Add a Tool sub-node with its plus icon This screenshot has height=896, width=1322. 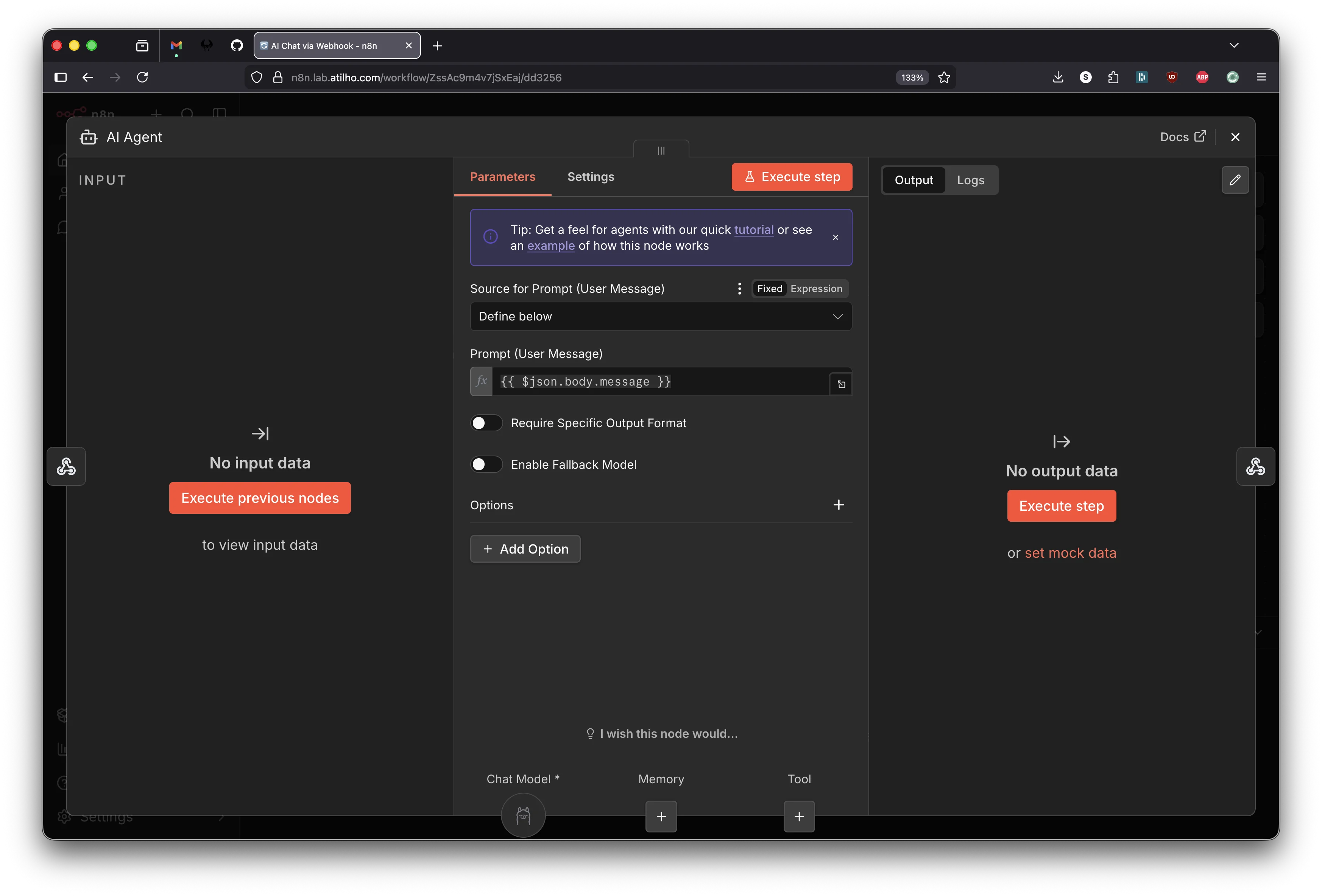coord(799,817)
